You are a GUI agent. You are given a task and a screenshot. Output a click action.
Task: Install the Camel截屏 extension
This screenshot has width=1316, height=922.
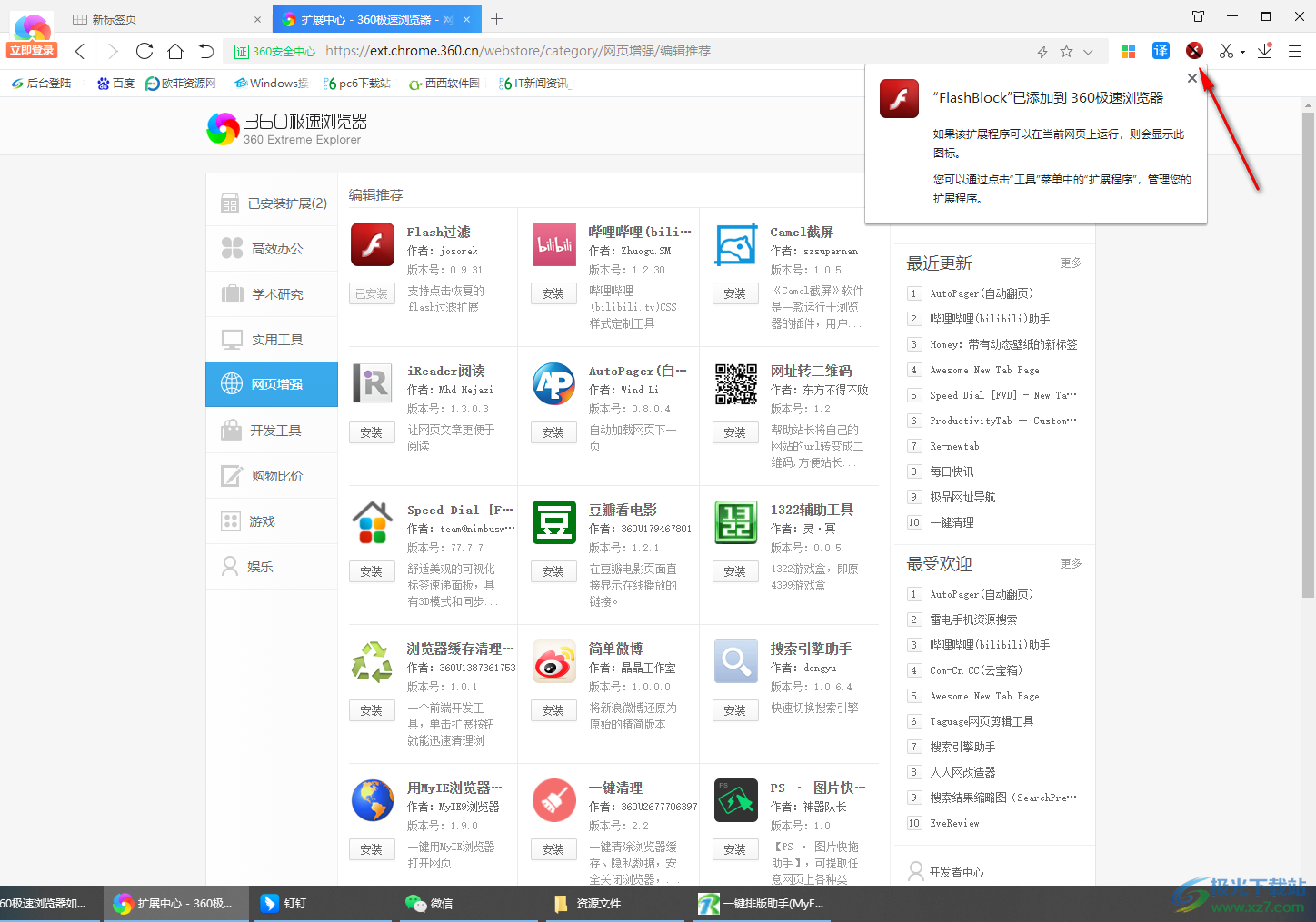coord(735,293)
